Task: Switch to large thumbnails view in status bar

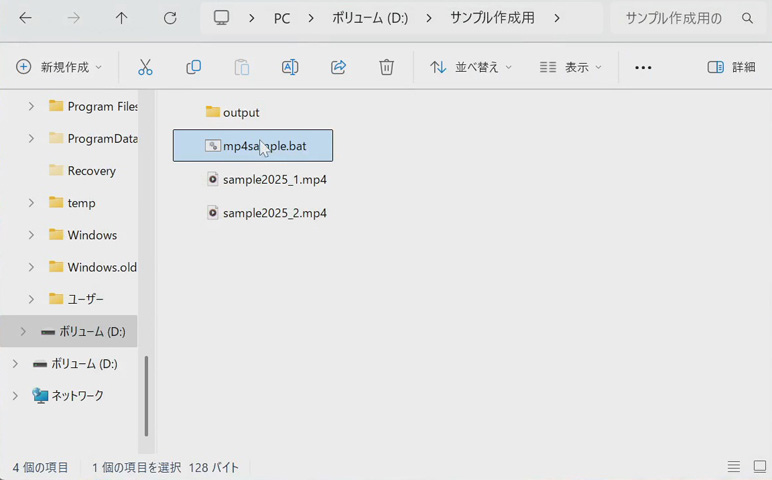Action: [759, 467]
